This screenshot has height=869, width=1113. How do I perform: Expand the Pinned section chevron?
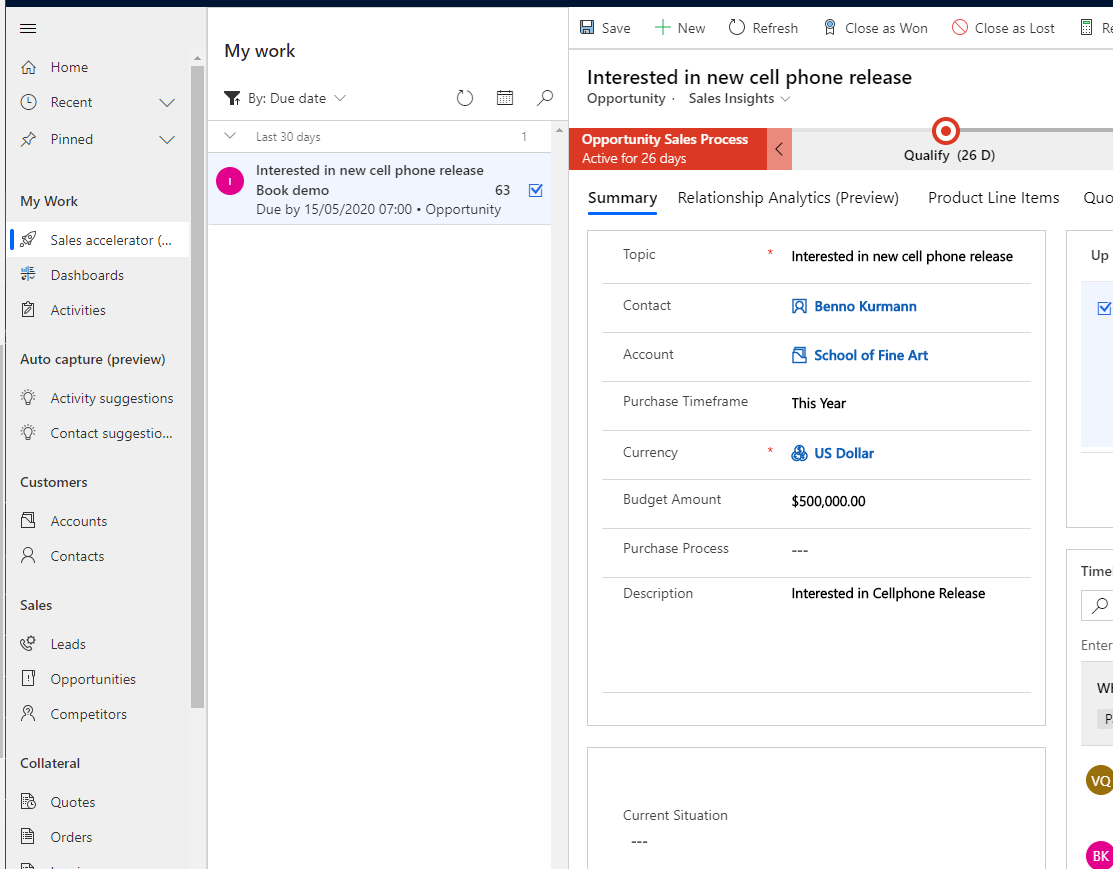(167, 139)
